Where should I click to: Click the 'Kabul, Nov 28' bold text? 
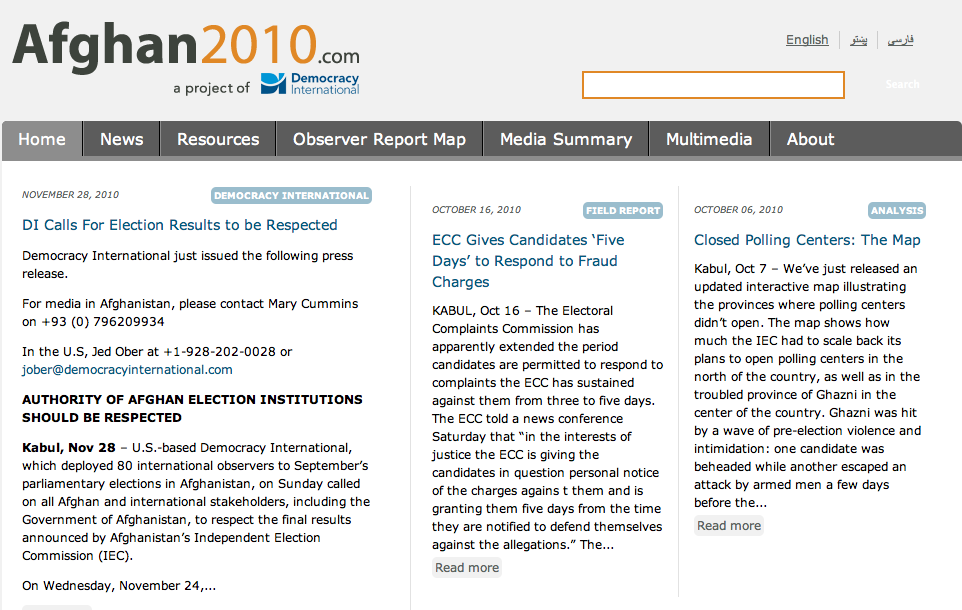click(69, 448)
